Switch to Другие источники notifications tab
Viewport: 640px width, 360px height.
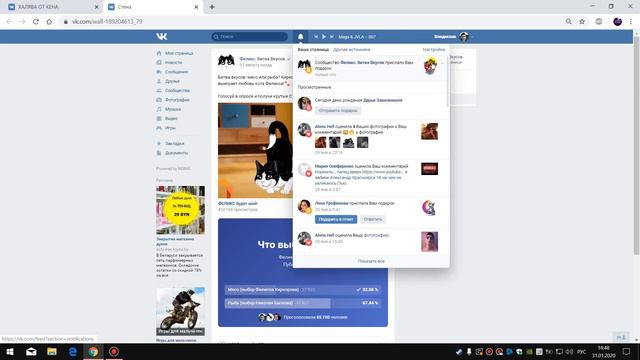point(351,49)
